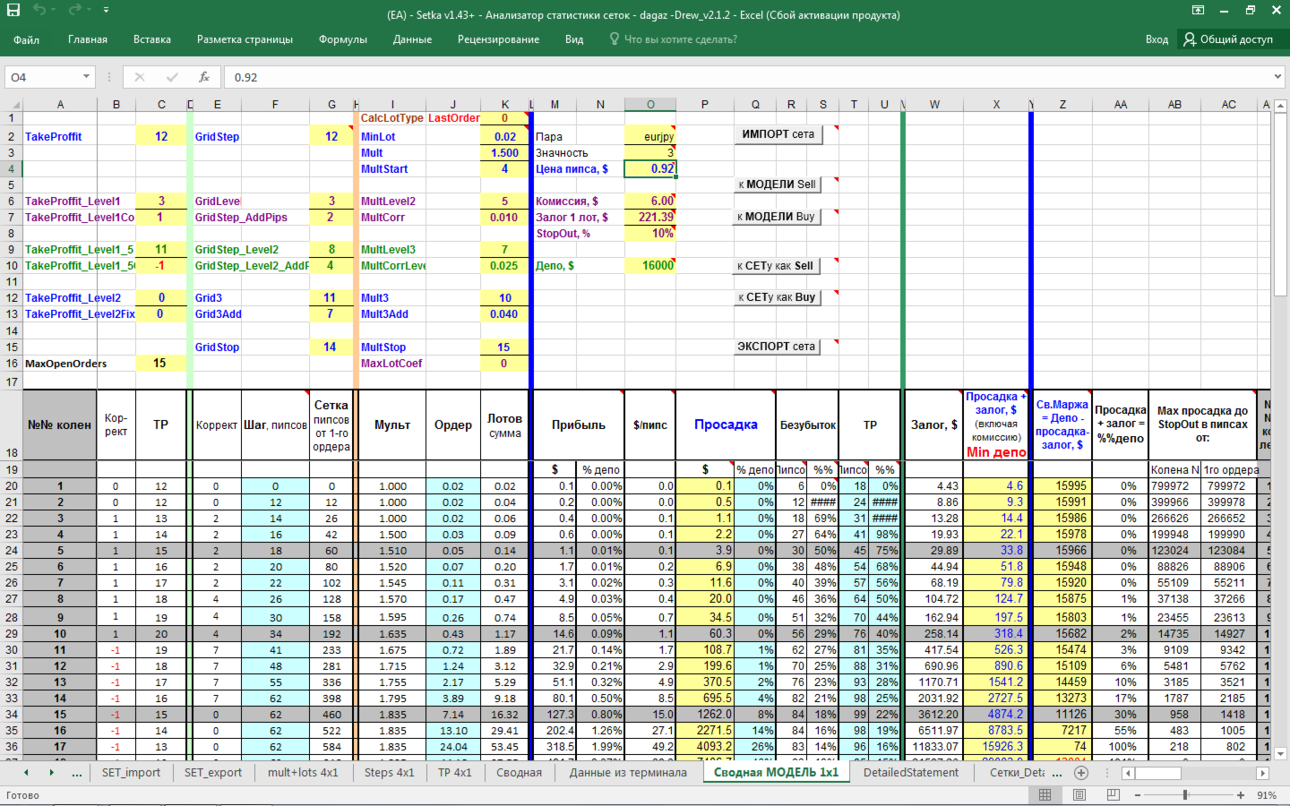1290x806 pixels.
Task: Add a new sheet with plus icon
Action: tap(1081, 773)
